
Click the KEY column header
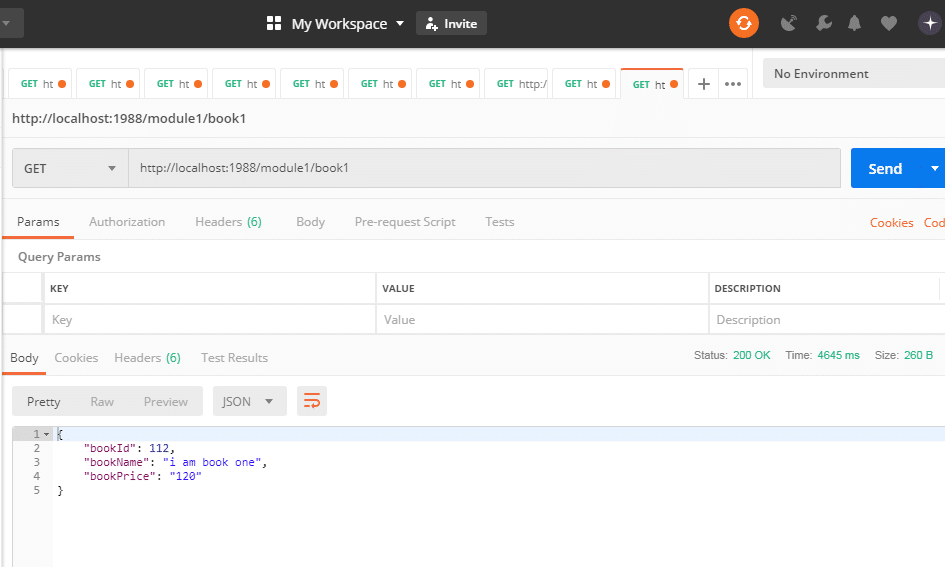pyautogui.click(x=59, y=289)
